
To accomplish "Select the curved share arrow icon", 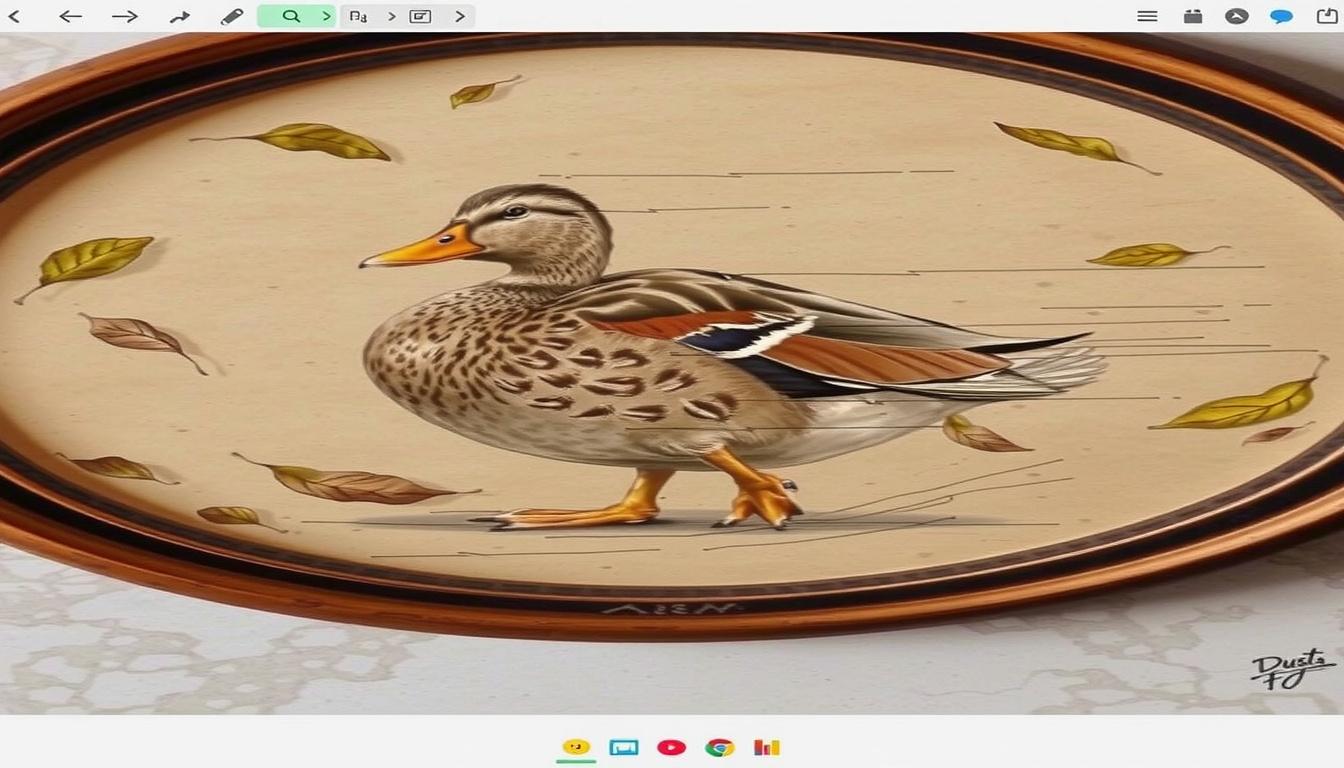I will point(179,16).
